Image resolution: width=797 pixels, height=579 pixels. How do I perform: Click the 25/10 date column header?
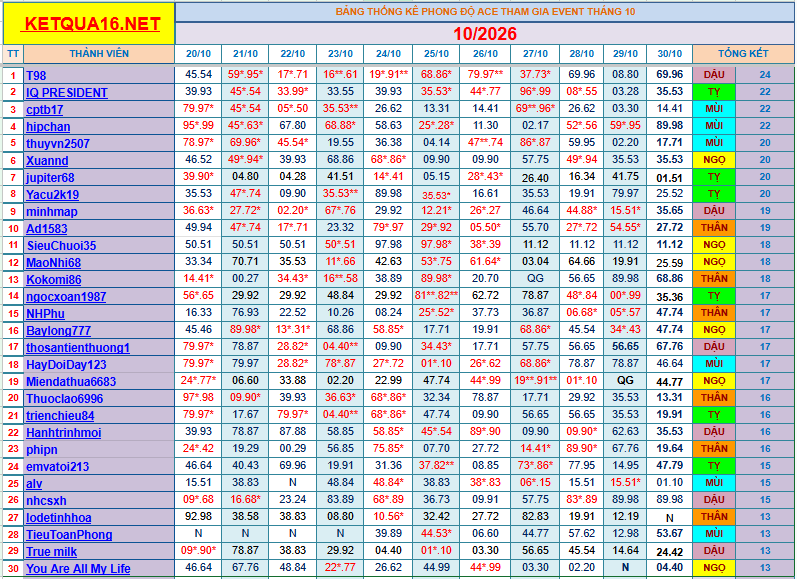coord(436,54)
